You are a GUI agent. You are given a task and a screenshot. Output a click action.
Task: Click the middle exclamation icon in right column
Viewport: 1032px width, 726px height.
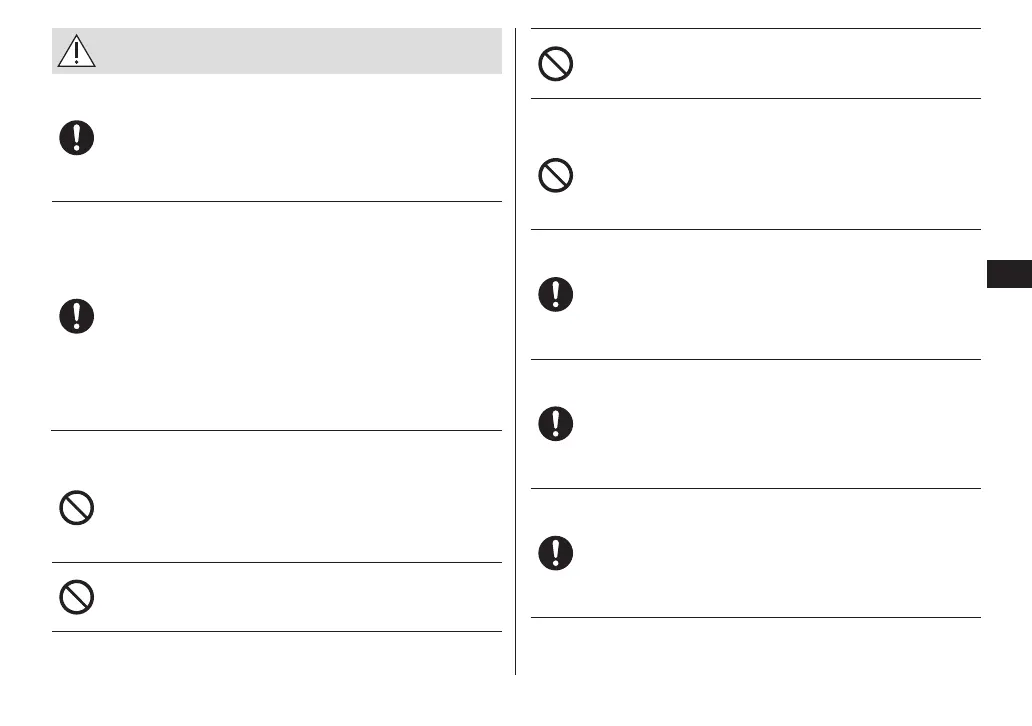(556, 424)
